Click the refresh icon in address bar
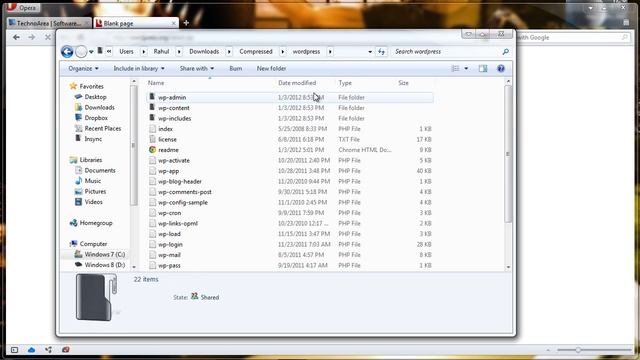The image size is (640, 360). point(381,52)
